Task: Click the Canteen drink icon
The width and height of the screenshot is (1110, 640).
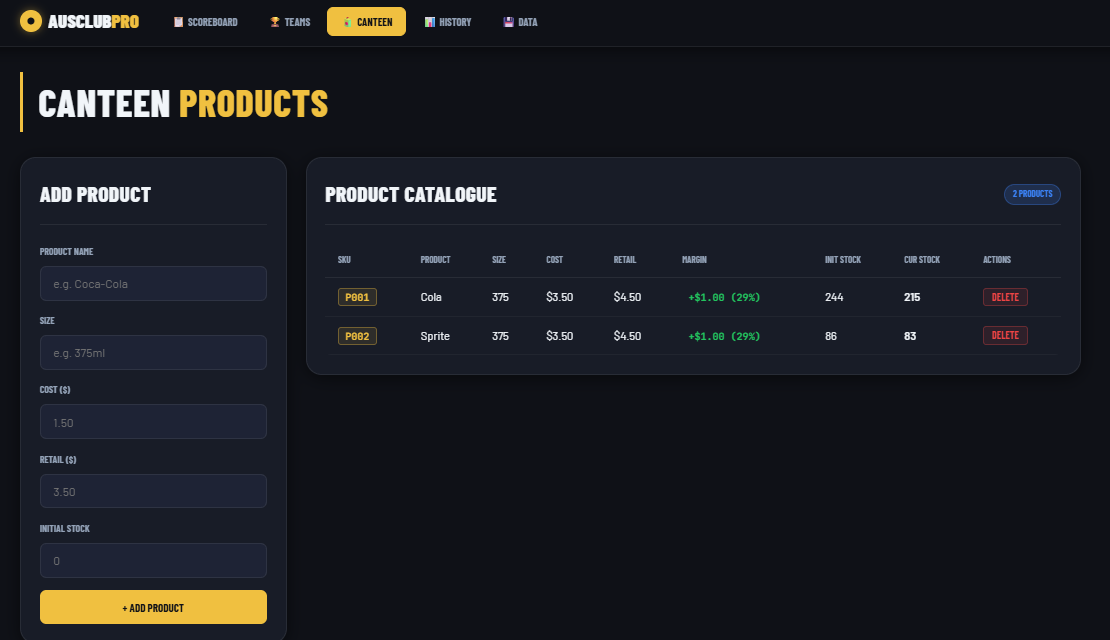Action: point(347,22)
